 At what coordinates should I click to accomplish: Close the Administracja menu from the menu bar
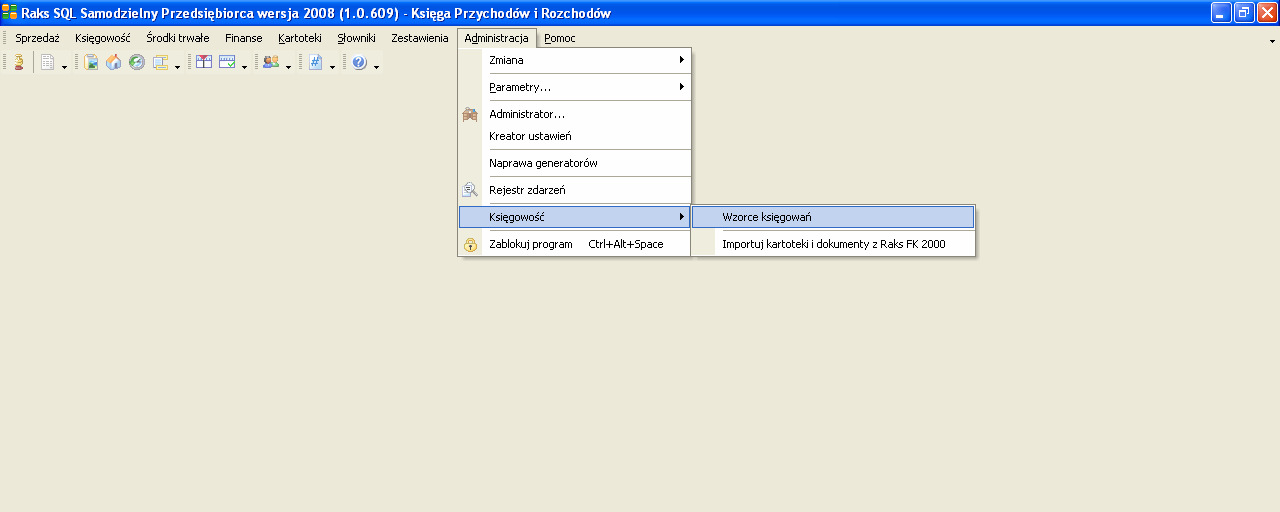click(x=497, y=38)
